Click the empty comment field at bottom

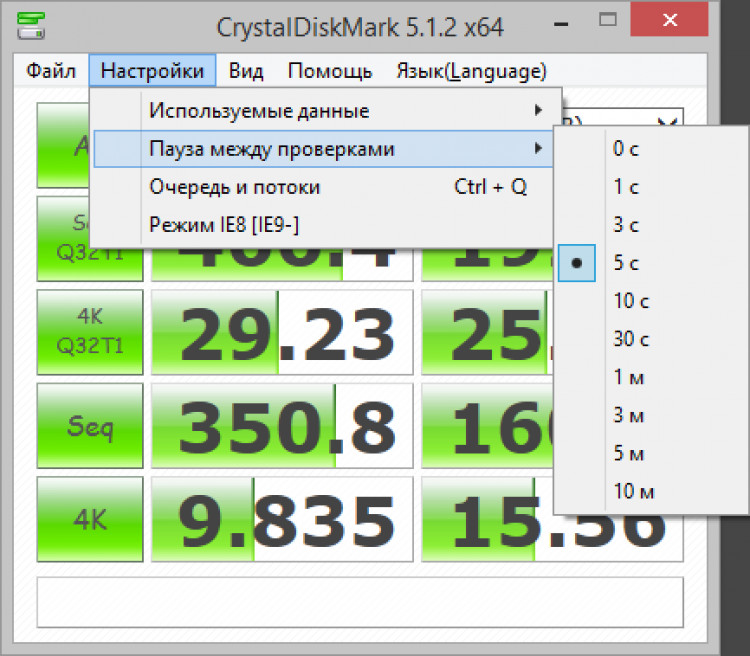360,602
